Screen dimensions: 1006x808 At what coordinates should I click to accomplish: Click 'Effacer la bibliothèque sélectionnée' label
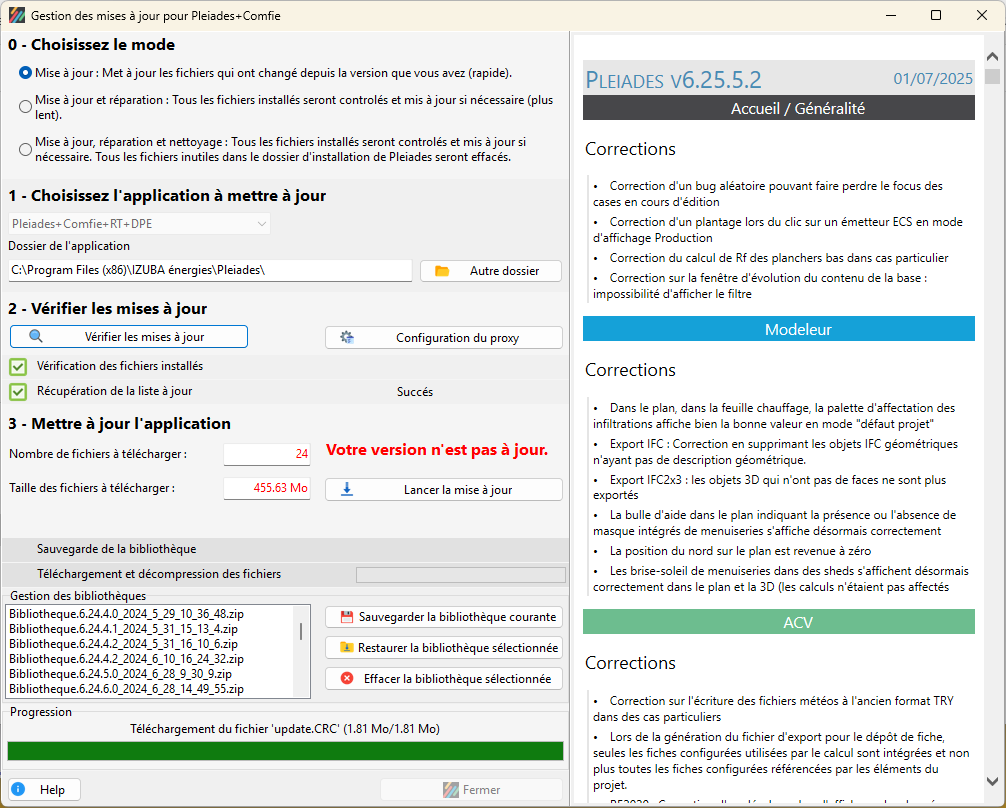[x=457, y=678]
